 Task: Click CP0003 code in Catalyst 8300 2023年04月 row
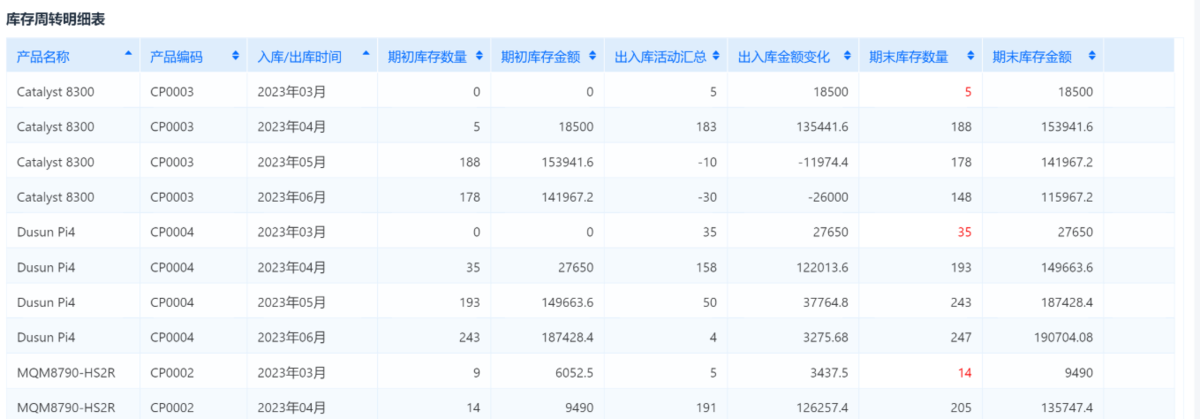pos(172,127)
